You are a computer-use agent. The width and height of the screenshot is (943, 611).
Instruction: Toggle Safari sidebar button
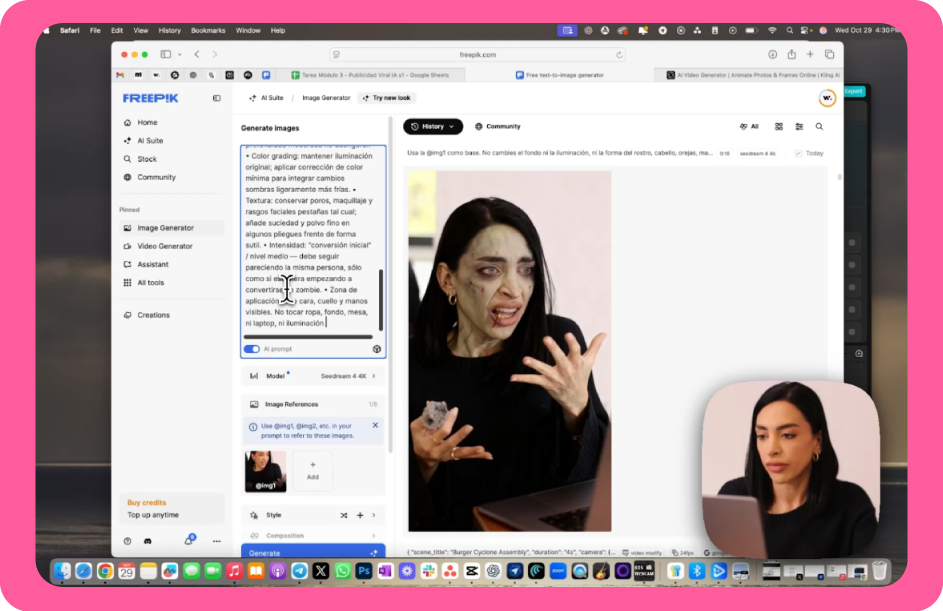[165, 54]
